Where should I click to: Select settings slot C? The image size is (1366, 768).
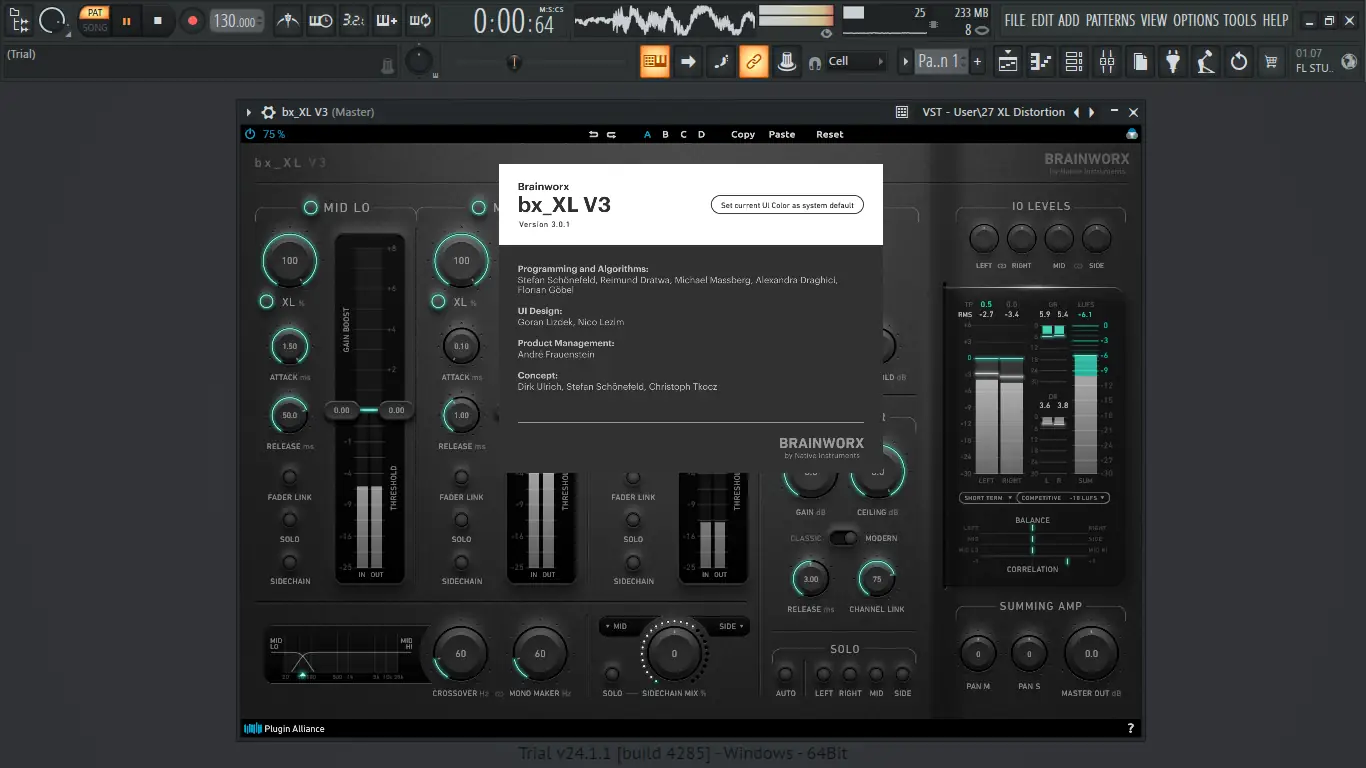coord(684,134)
